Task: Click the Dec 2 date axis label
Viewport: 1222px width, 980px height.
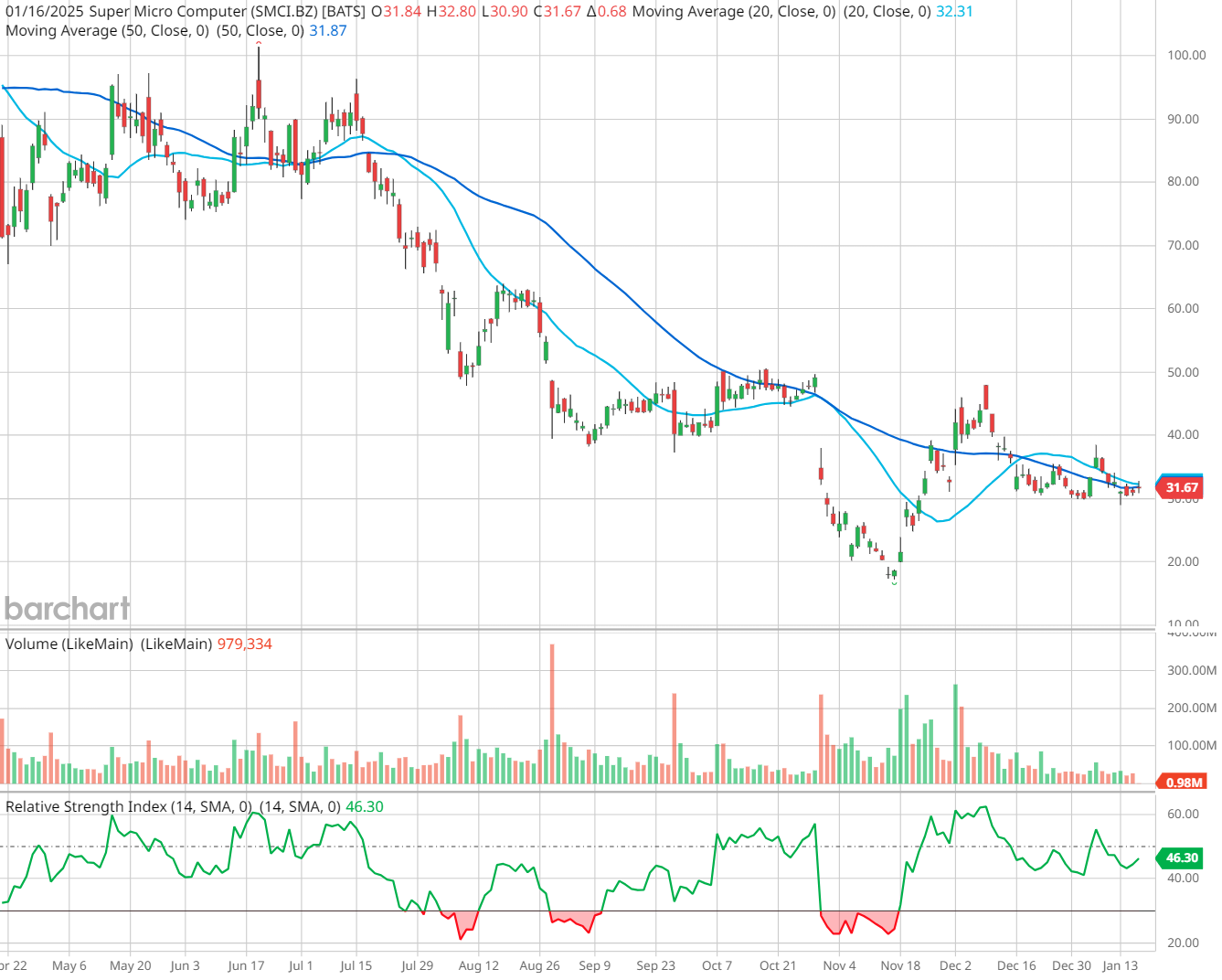Action: click(x=956, y=965)
